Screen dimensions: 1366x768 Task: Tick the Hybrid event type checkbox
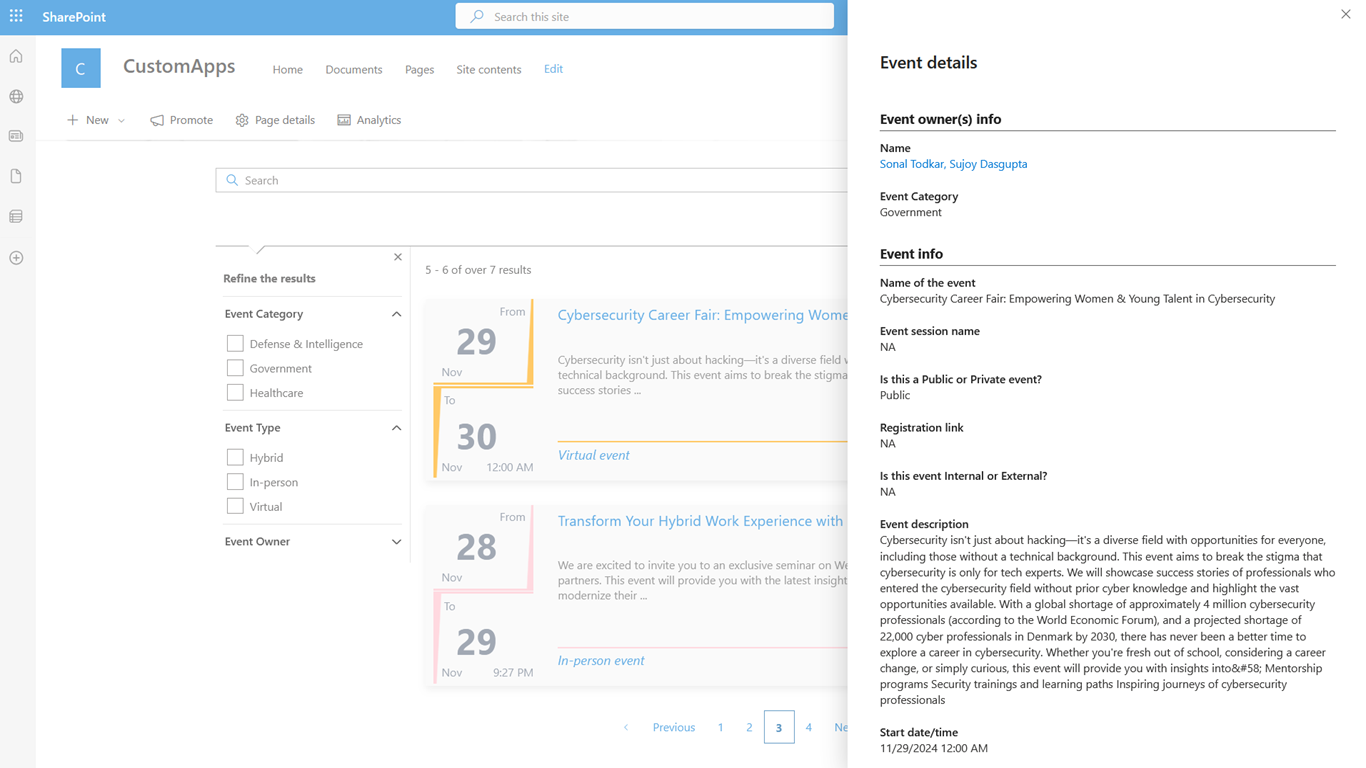click(235, 457)
